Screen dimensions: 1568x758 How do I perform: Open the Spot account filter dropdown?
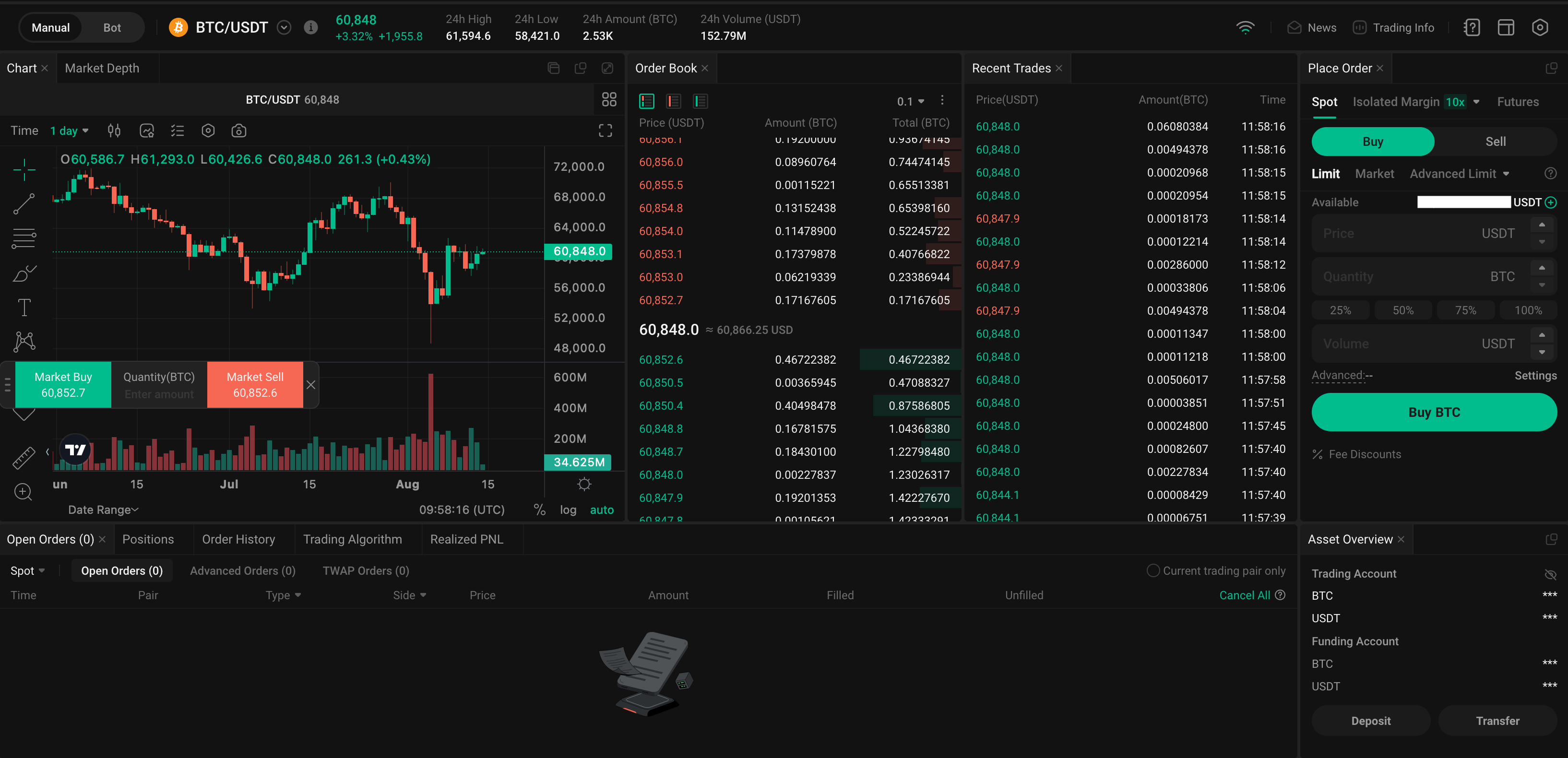(x=27, y=570)
